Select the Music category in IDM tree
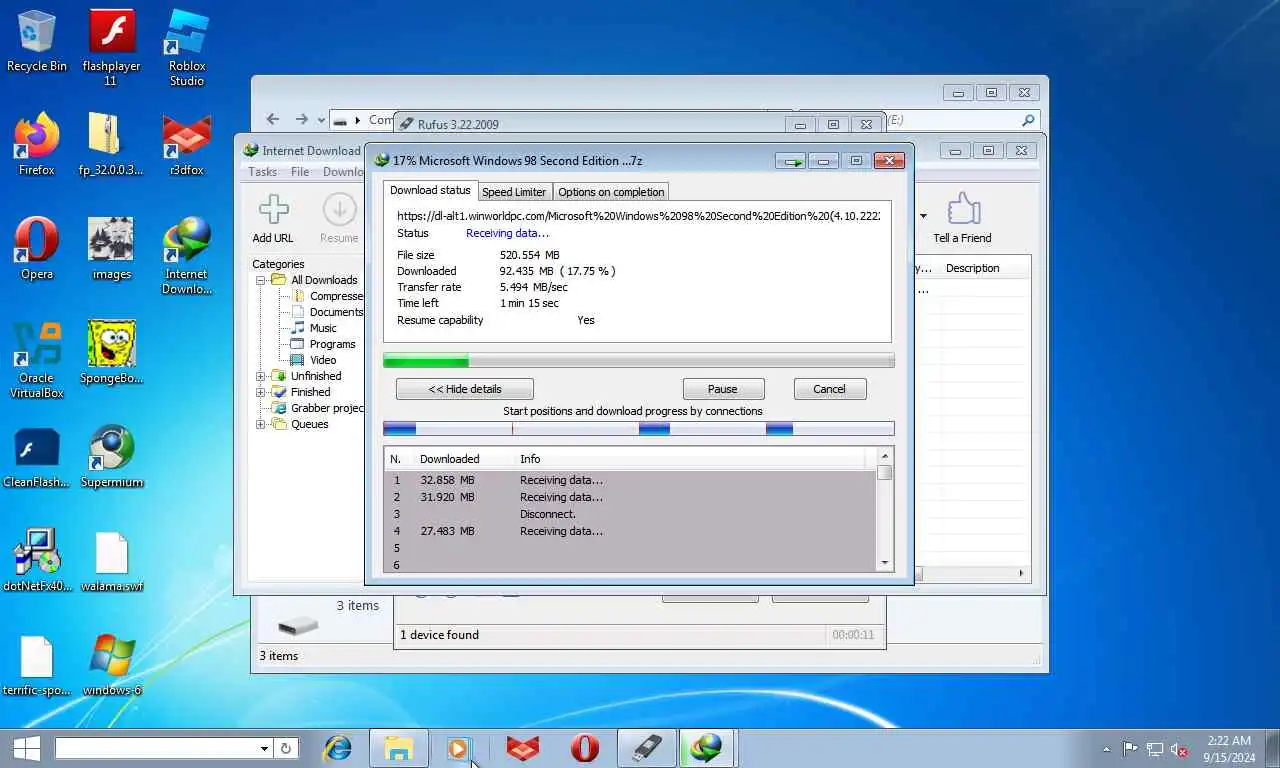The height and width of the screenshot is (768, 1280). (x=323, y=328)
